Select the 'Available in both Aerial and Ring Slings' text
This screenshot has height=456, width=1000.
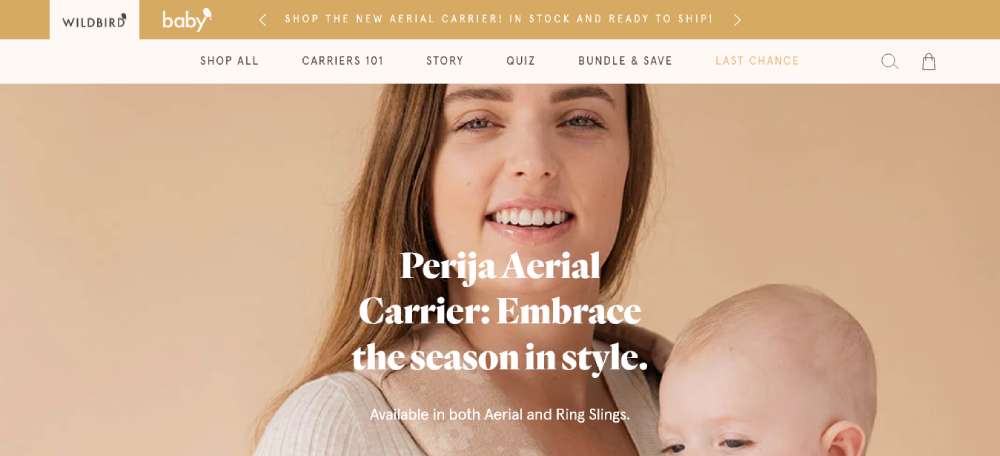tap(499, 415)
